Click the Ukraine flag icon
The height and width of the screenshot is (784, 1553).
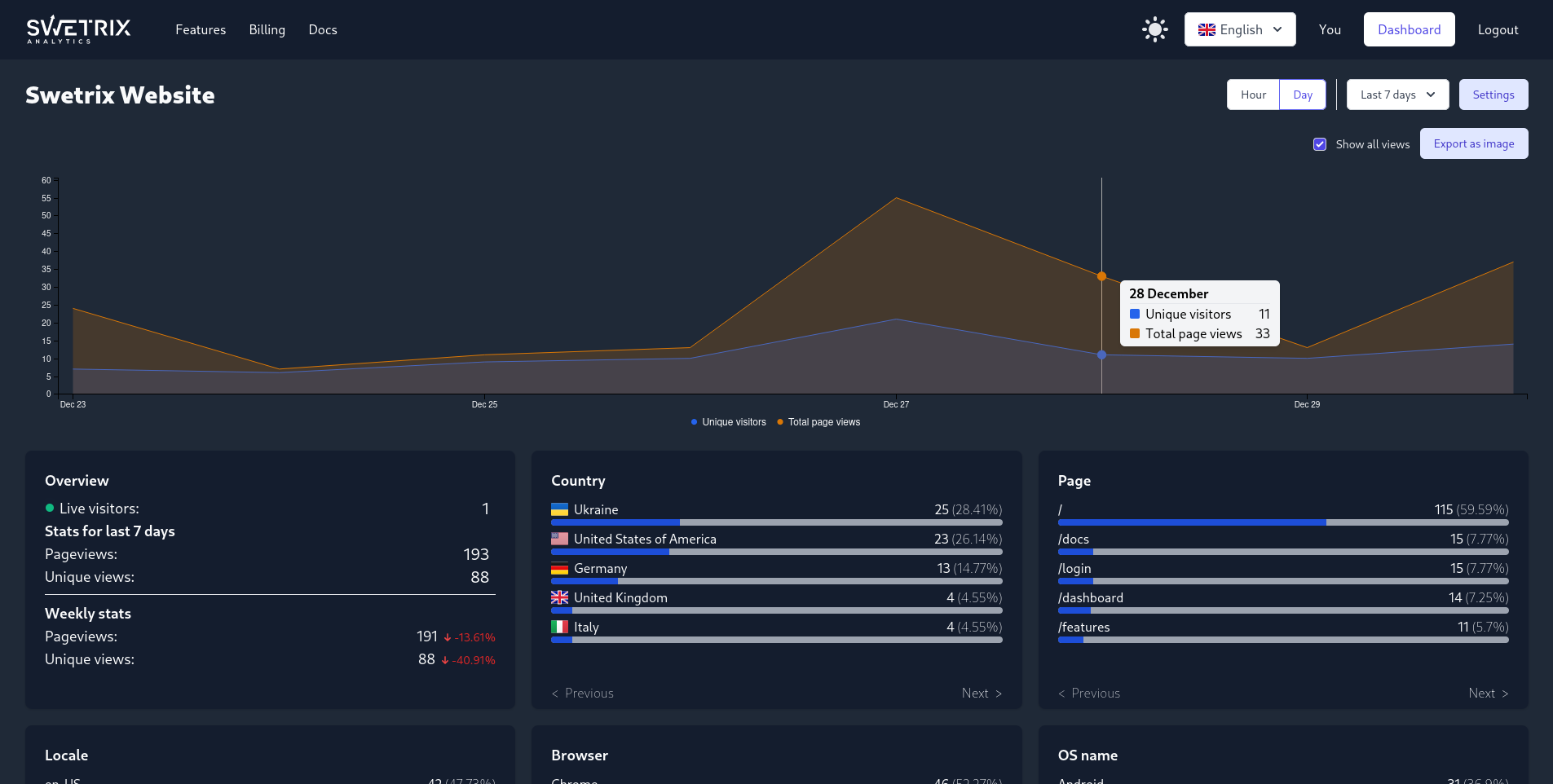point(559,509)
